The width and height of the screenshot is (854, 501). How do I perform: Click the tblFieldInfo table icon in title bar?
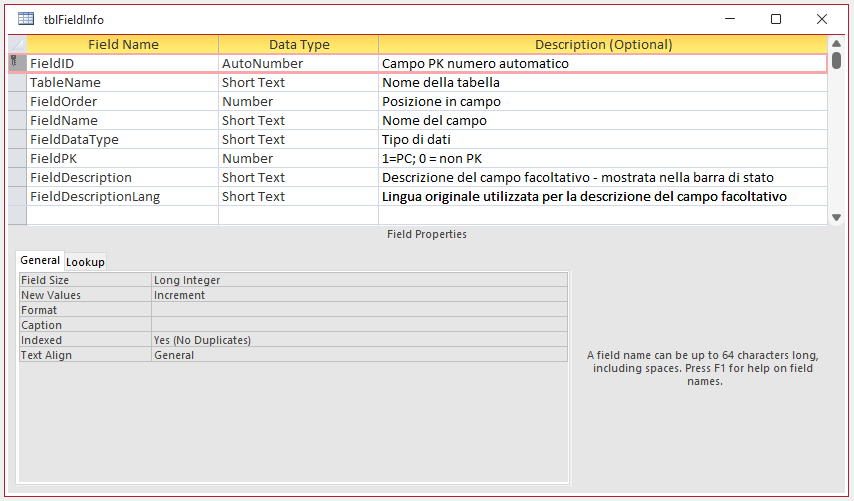(26, 19)
